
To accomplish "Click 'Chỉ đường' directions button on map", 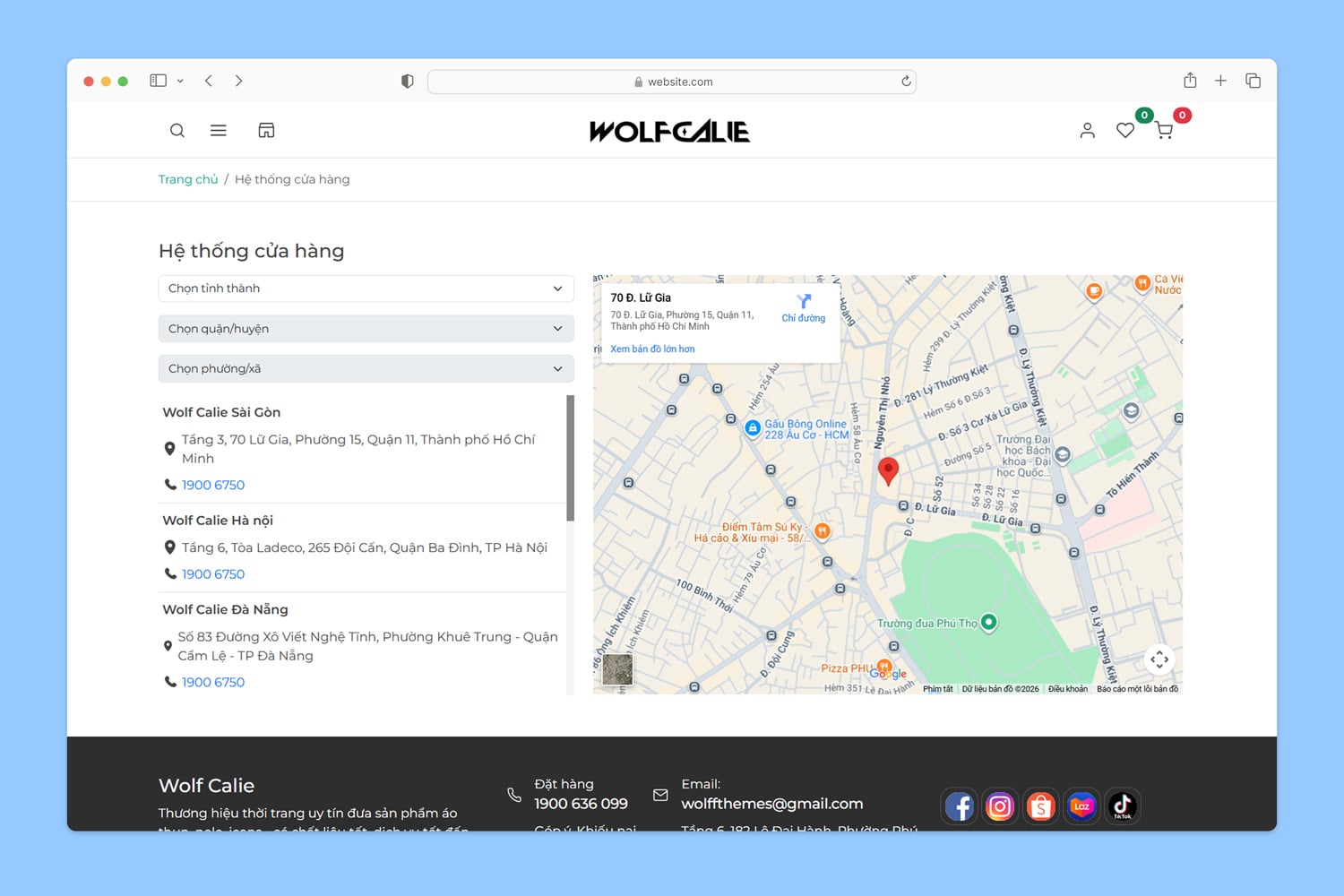I will pos(804,307).
